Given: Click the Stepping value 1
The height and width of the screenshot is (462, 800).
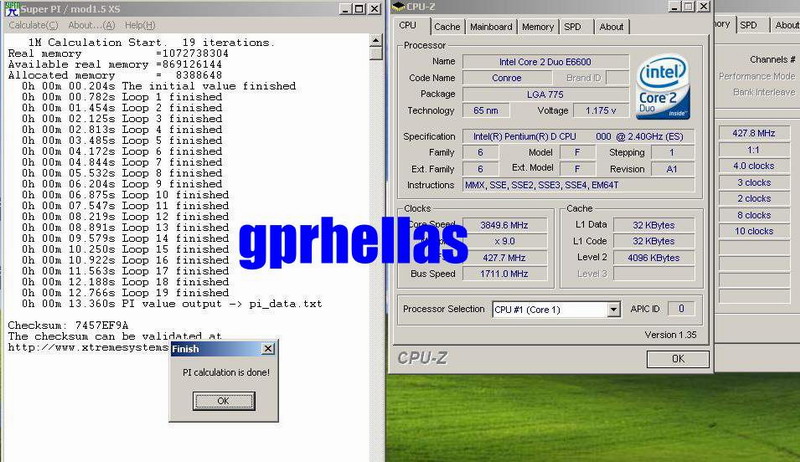Looking at the screenshot, I should click(x=672, y=152).
